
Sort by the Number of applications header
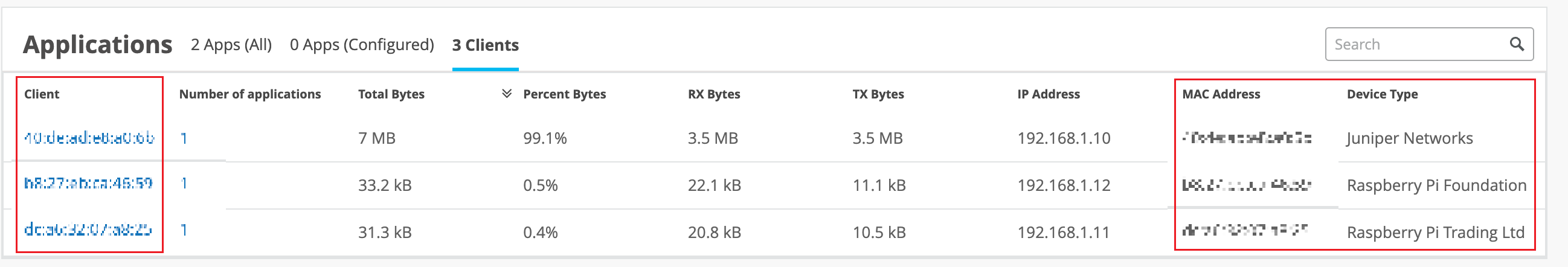pyautogui.click(x=249, y=94)
